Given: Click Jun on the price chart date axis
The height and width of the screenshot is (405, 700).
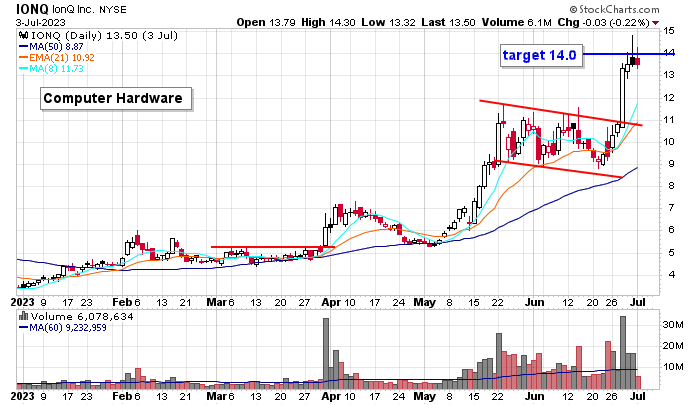Looking at the screenshot, I should pos(534,302).
